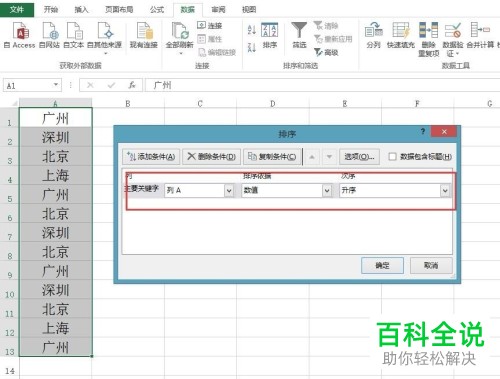
Task: Import data from website (自网站)
Action: (x=50, y=35)
